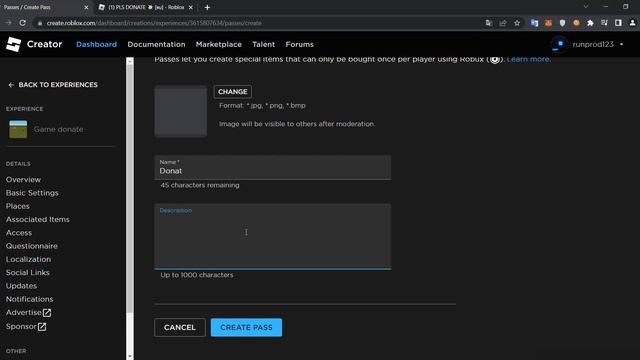The width and height of the screenshot is (640, 360).
Task: Click inside the Description text area
Action: point(273,237)
